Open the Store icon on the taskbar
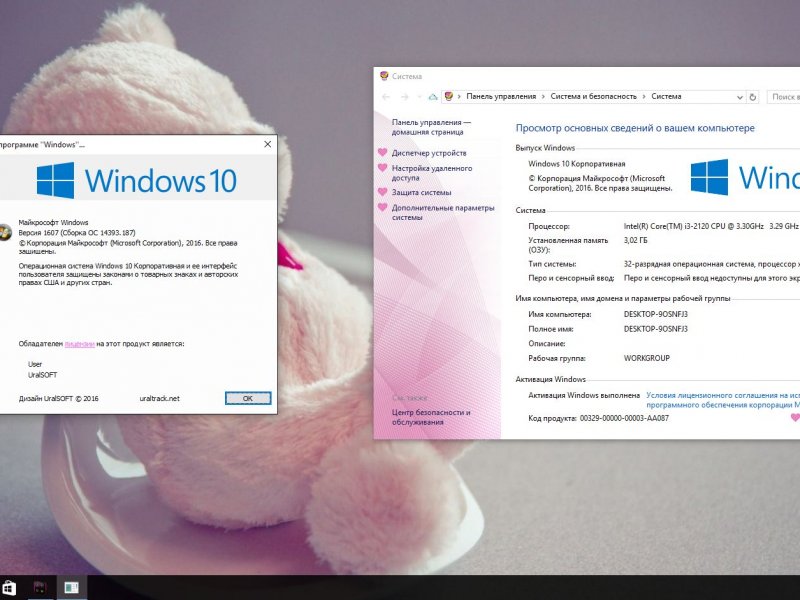Viewport: 800px width, 600px height. pos(9,588)
